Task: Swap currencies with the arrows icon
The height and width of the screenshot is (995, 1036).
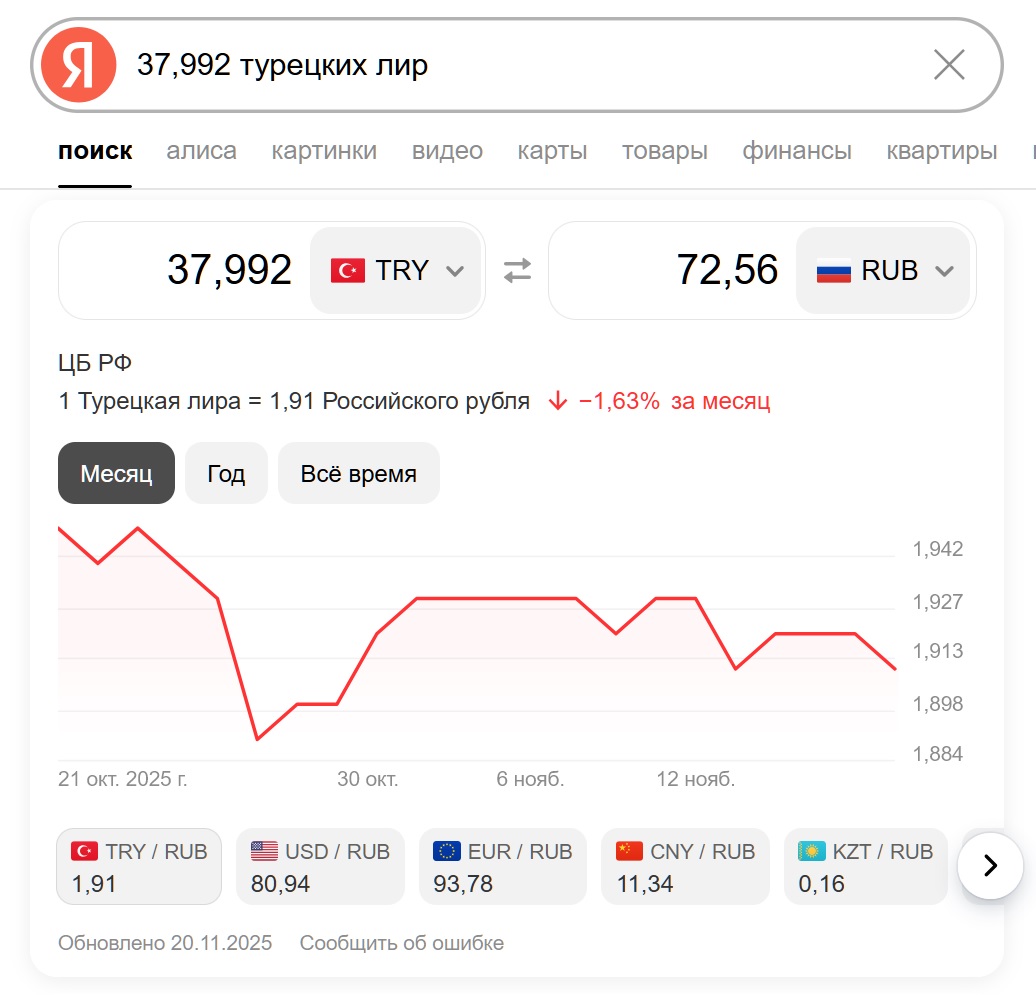Action: 517,270
